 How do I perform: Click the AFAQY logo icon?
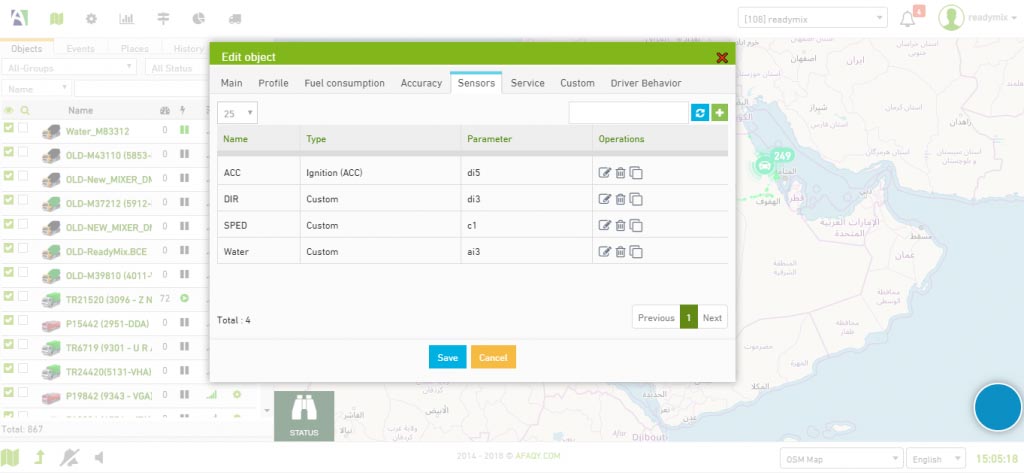20,18
